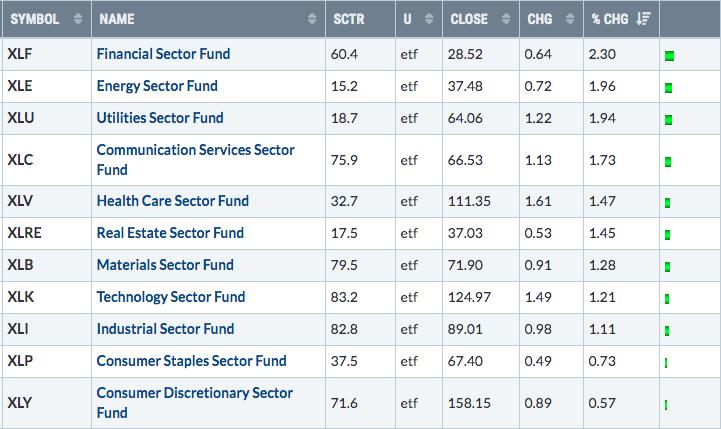Sort table by SYMBOL column arrows
The width and height of the screenshot is (721, 429).
(78, 18)
